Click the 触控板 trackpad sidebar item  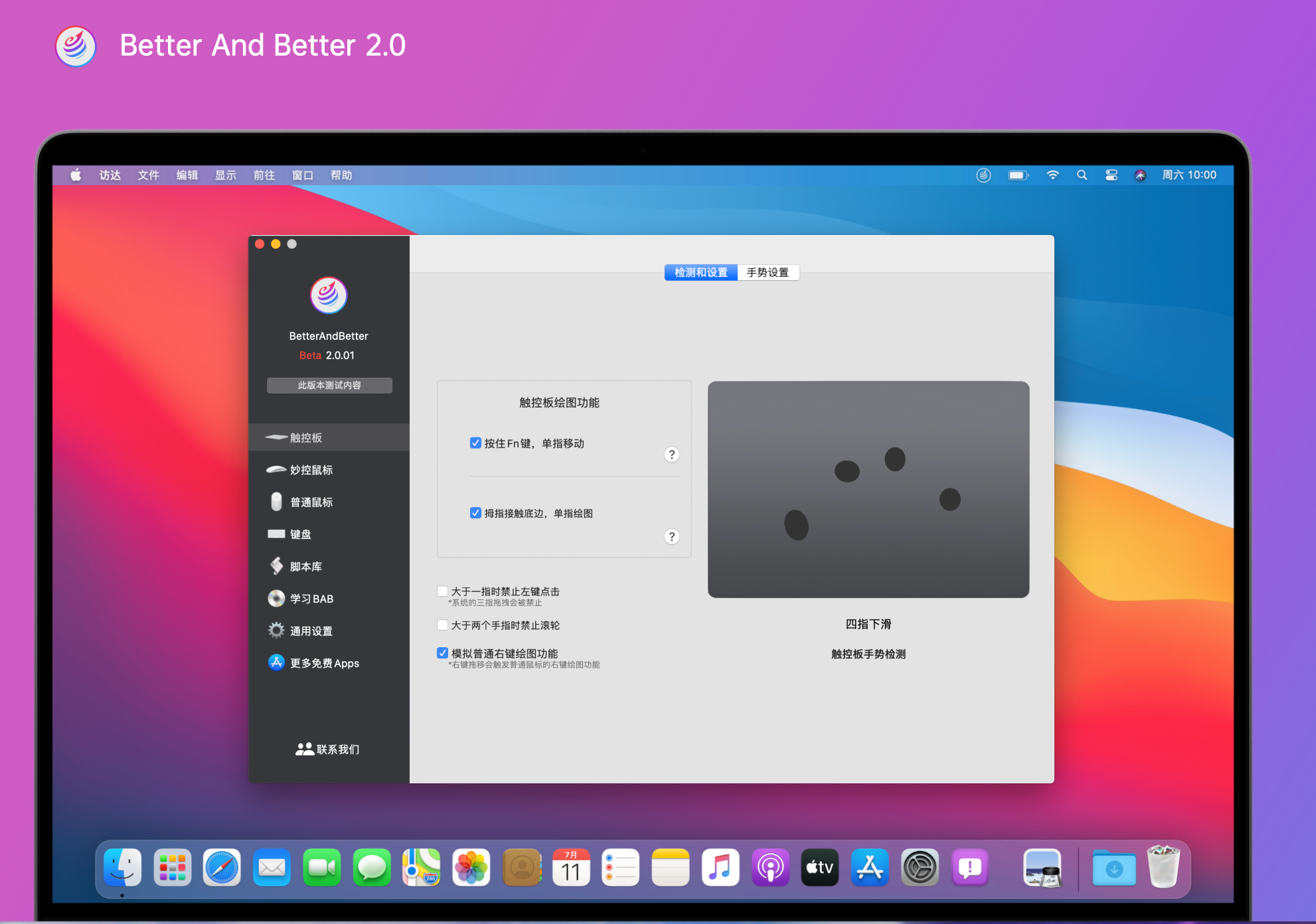[x=305, y=437]
